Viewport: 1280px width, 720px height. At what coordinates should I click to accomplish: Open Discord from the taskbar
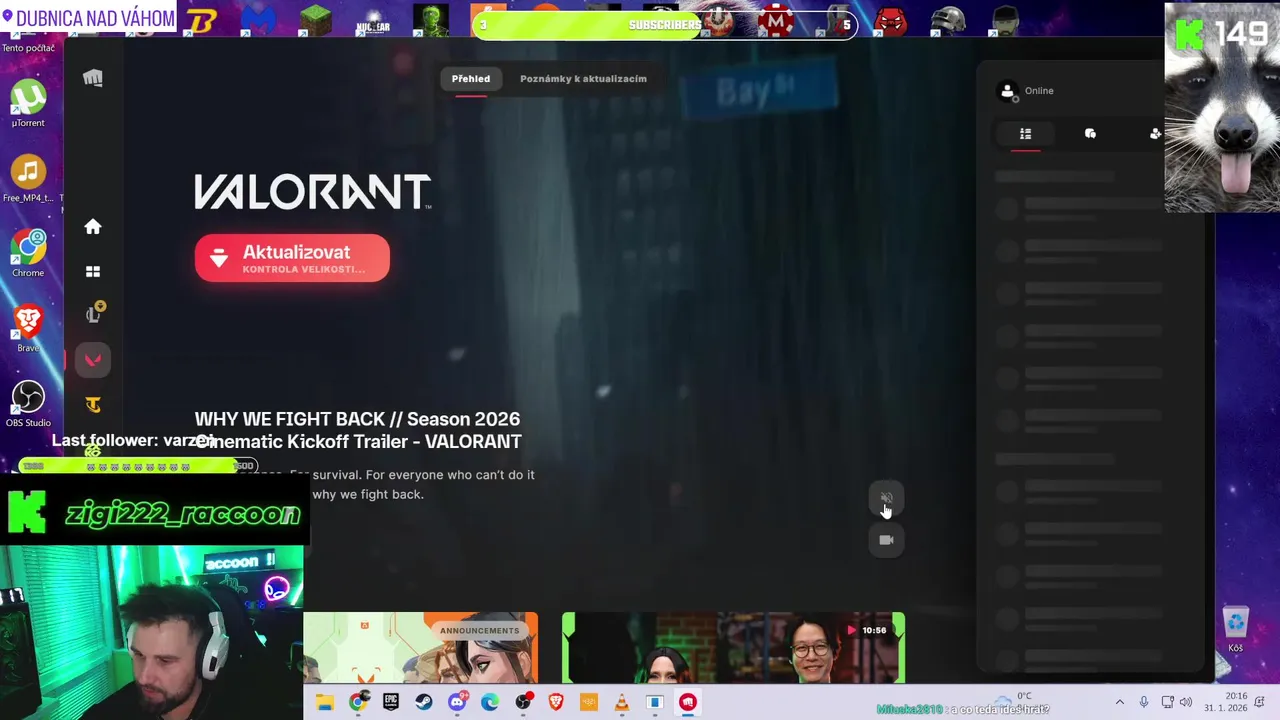pyautogui.click(x=457, y=703)
